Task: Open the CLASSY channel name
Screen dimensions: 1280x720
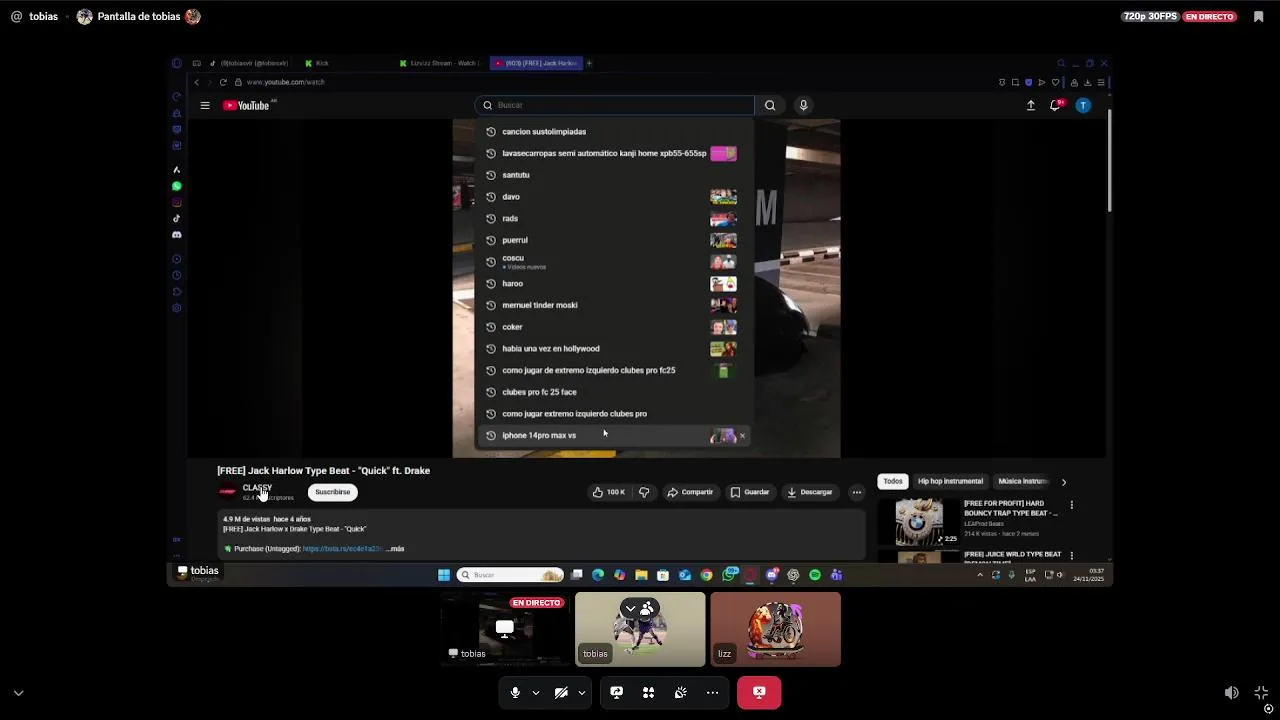Action: (257, 488)
